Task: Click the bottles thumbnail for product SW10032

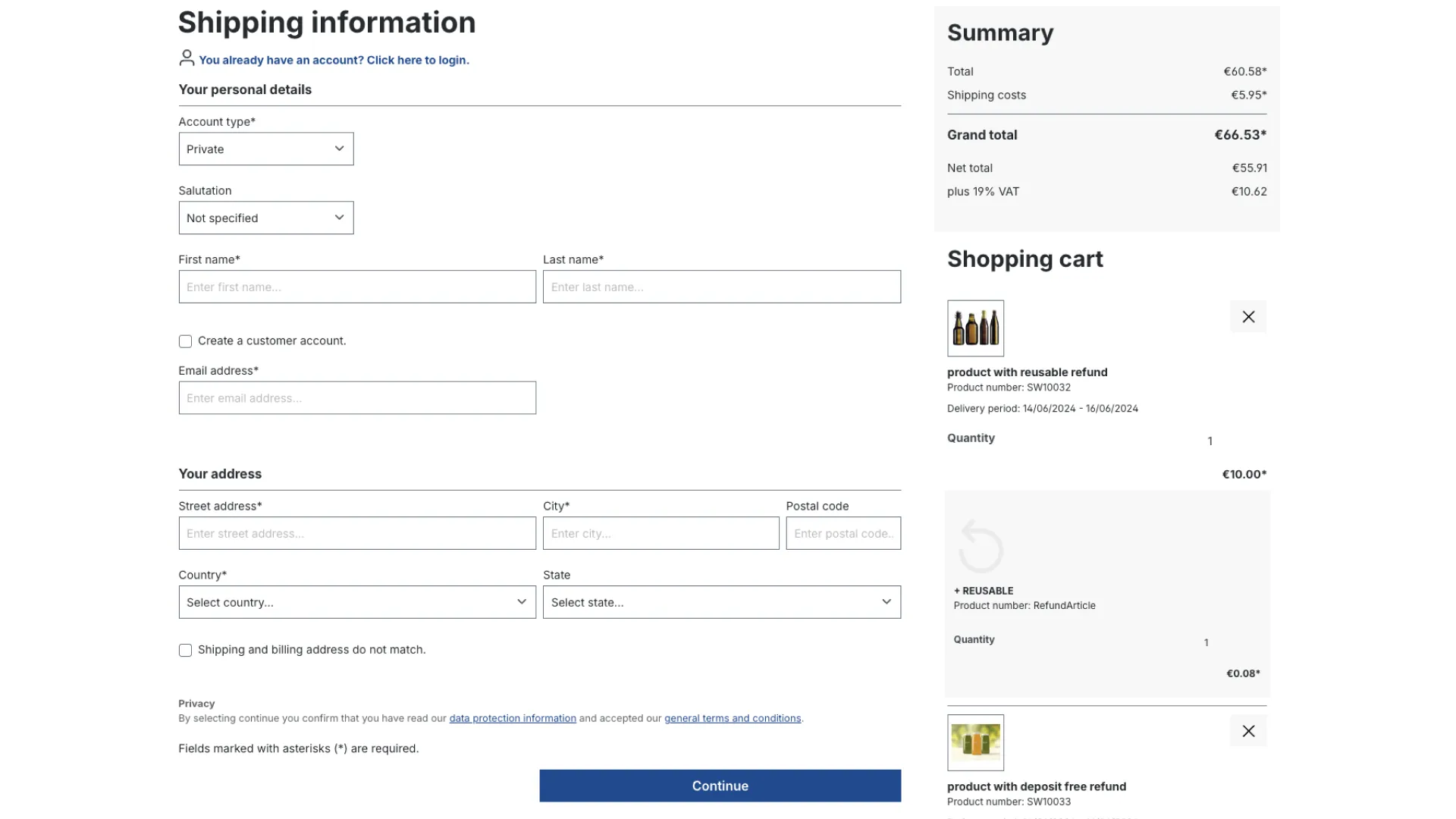Action: (974, 328)
